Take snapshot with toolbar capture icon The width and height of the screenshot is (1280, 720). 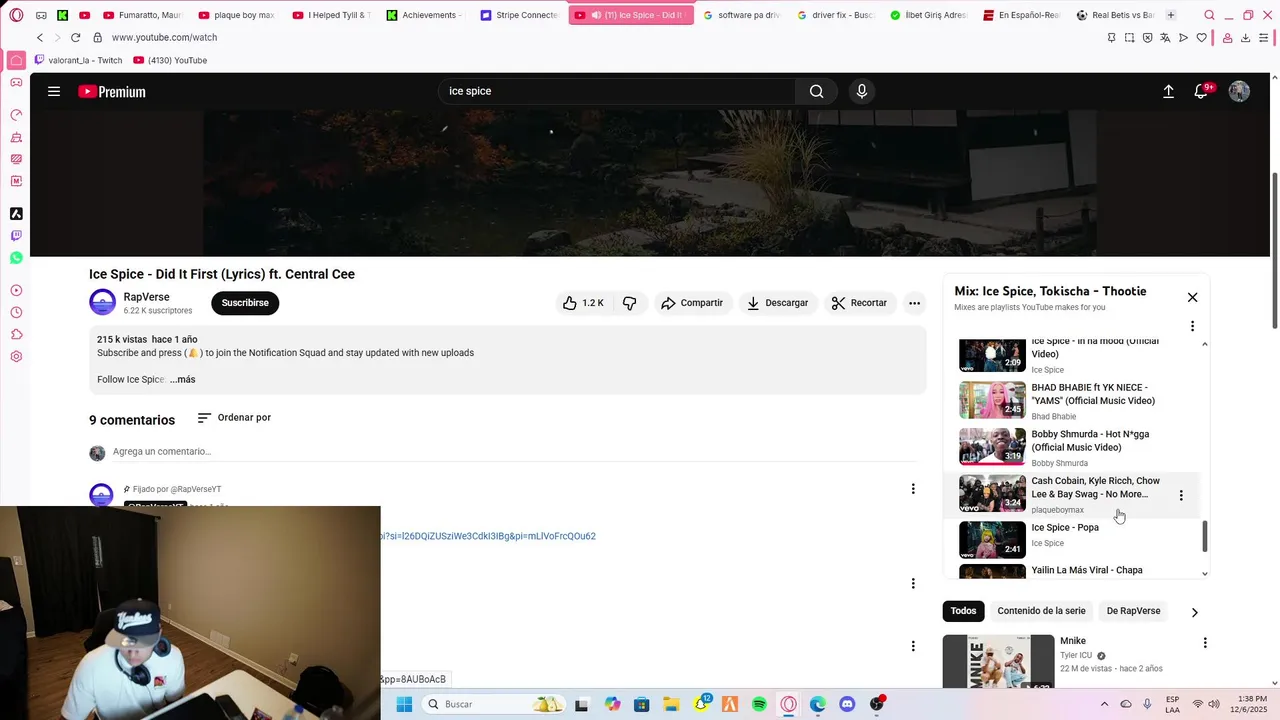[1129, 37]
